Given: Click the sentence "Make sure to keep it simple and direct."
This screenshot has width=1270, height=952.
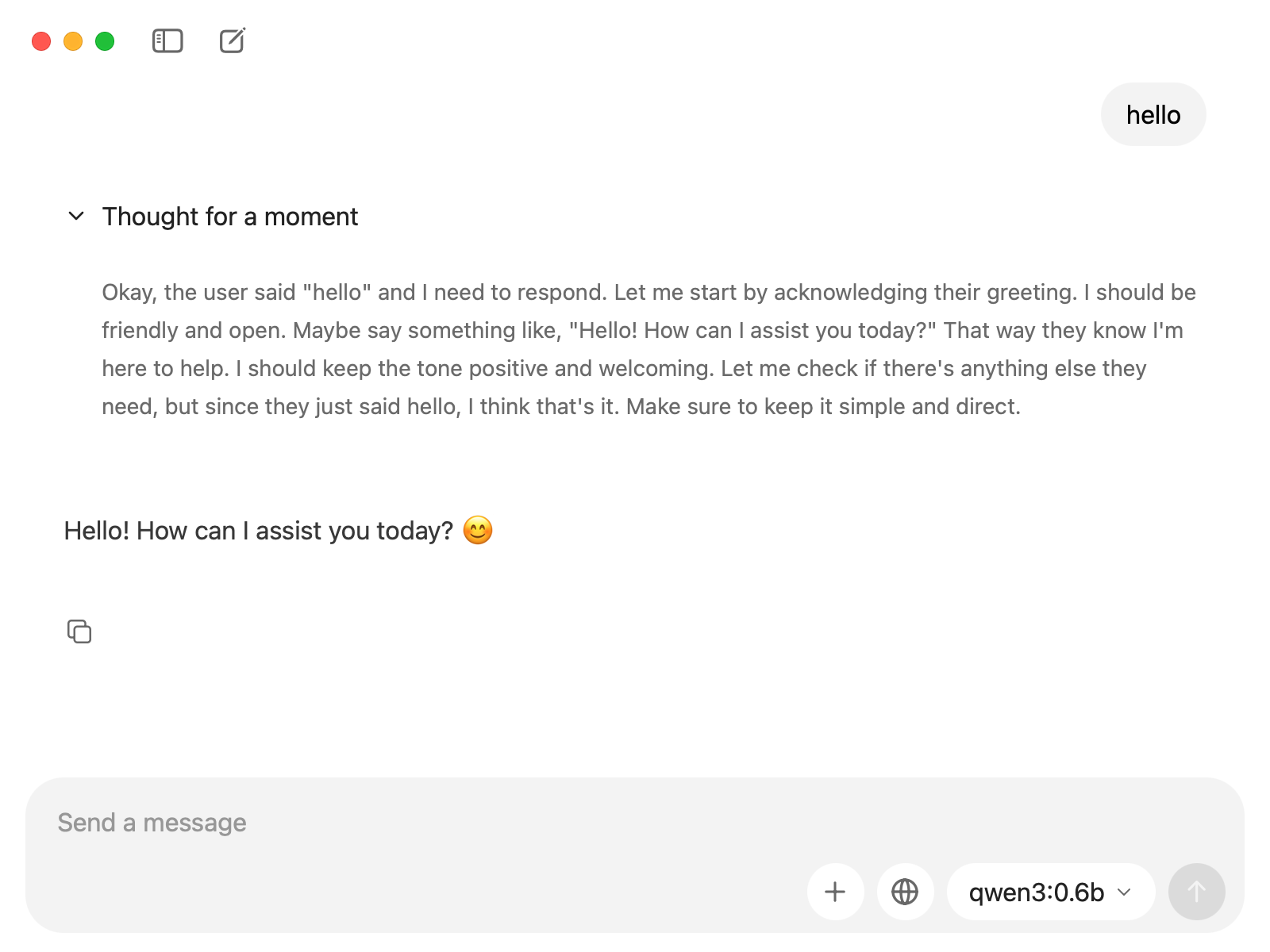Looking at the screenshot, I should 823,407.
